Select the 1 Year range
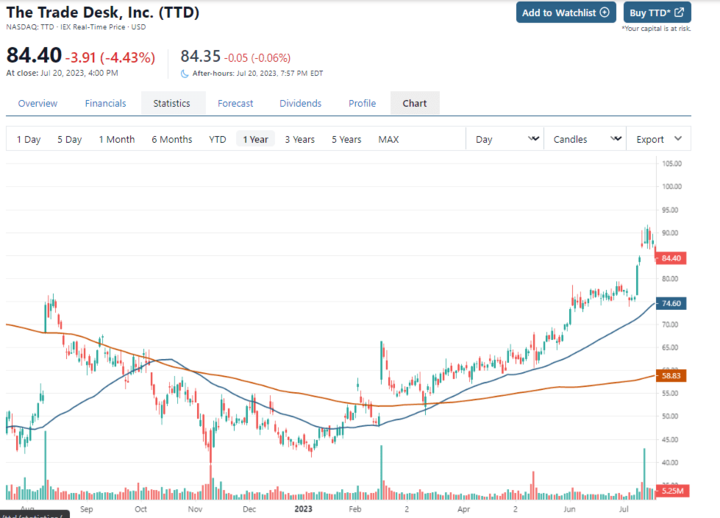The height and width of the screenshot is (518, 720). (x=255, y=139)
